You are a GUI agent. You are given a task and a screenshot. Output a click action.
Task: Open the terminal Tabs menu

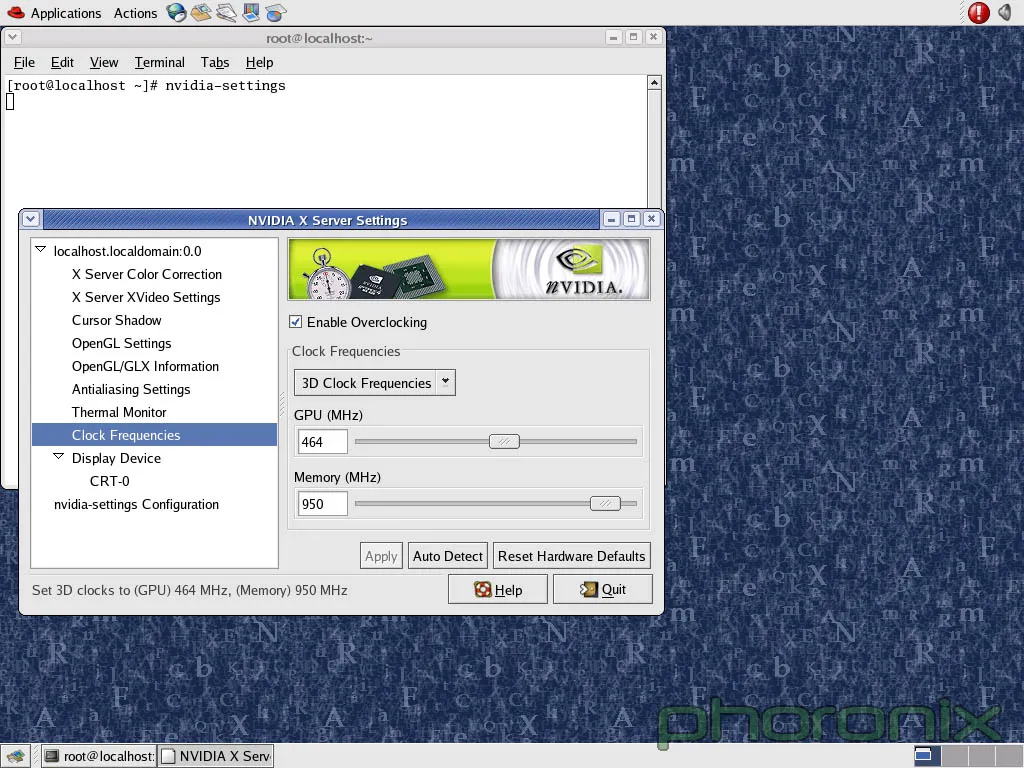(x=215, y=62)
